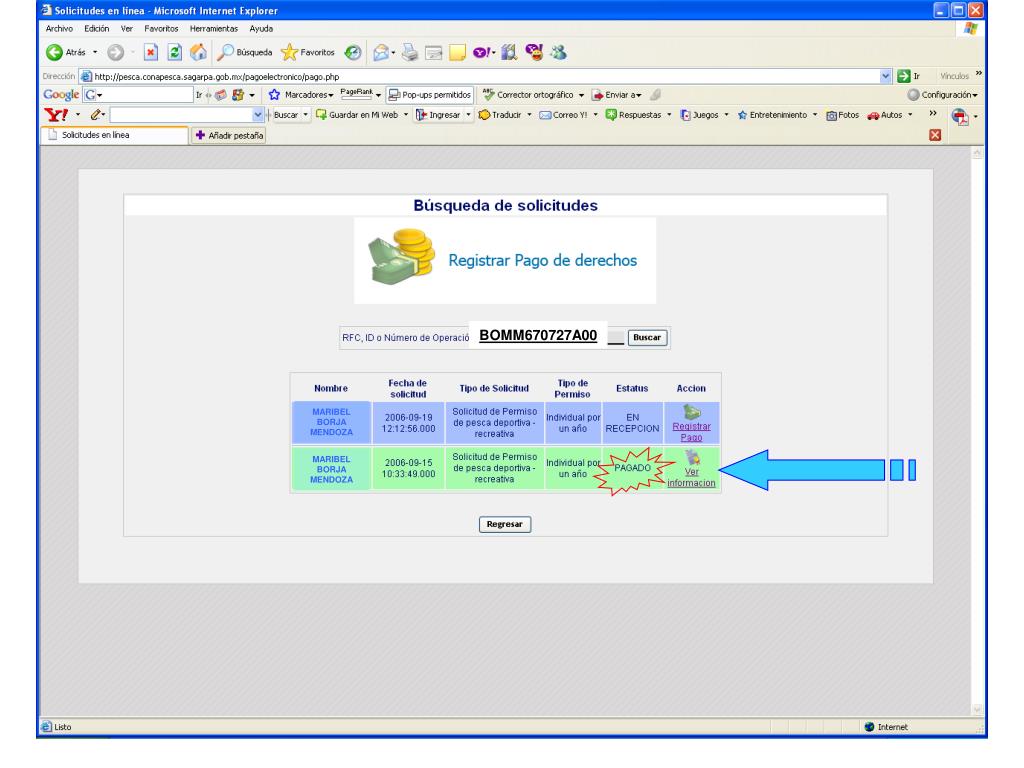Click the Registrar Pago de derechos banner
Image resolution: width=1024 pixels, height=768 pixels.
(x=505, y=261)
